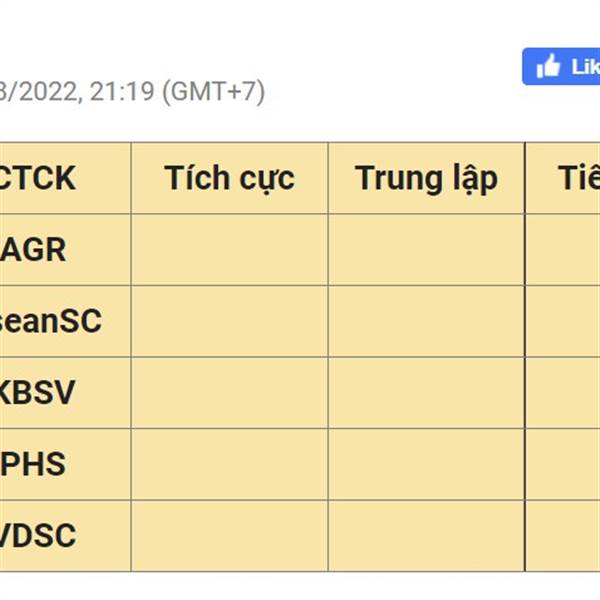Image resolution: width=600 pixels, height=600 pixels.
Task: Click the AseanSC row label
Action: [51, 321]
